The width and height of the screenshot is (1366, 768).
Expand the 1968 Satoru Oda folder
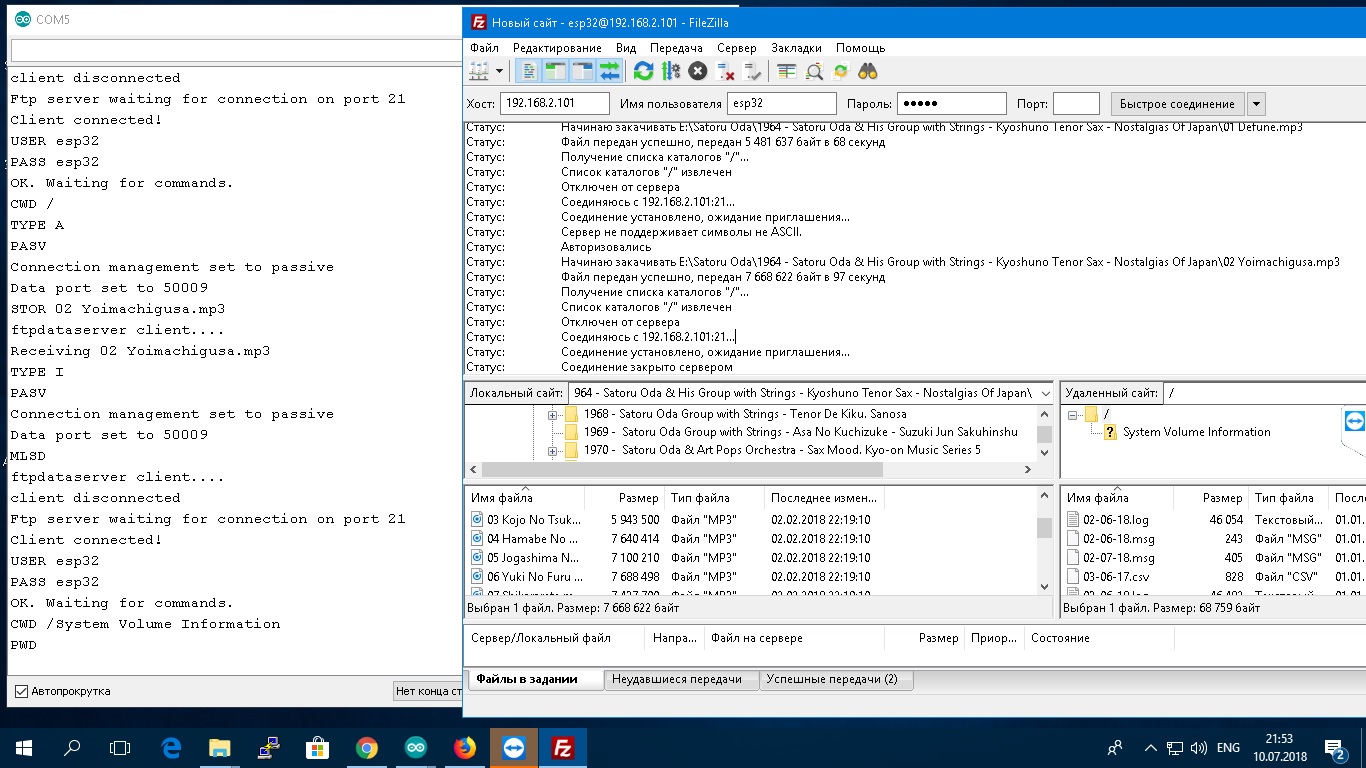tap(552, 414)
